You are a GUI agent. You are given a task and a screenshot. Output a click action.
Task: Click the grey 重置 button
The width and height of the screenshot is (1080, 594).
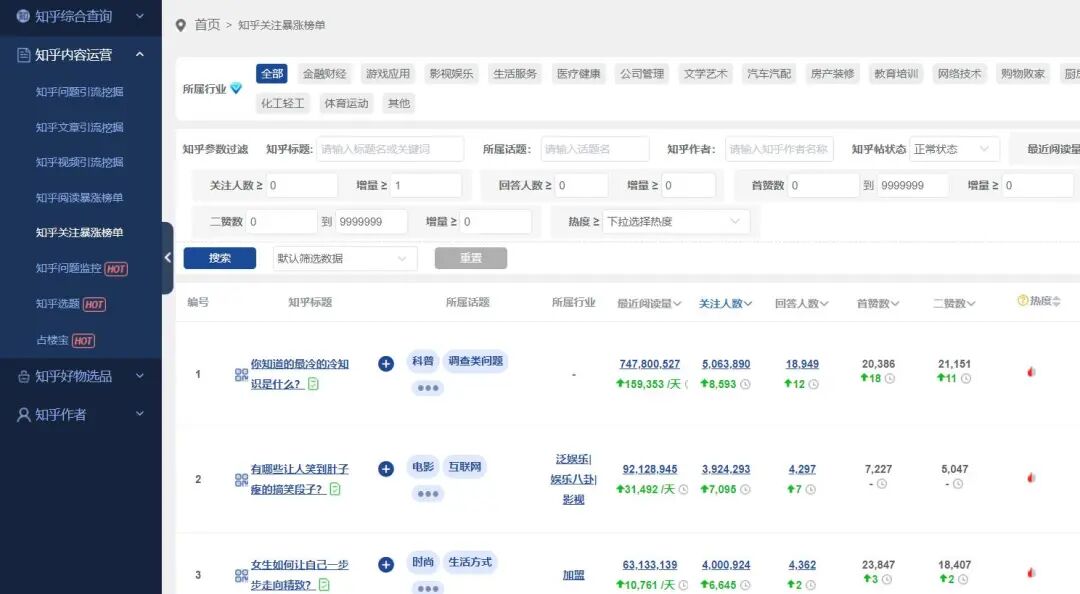[470, 258]
